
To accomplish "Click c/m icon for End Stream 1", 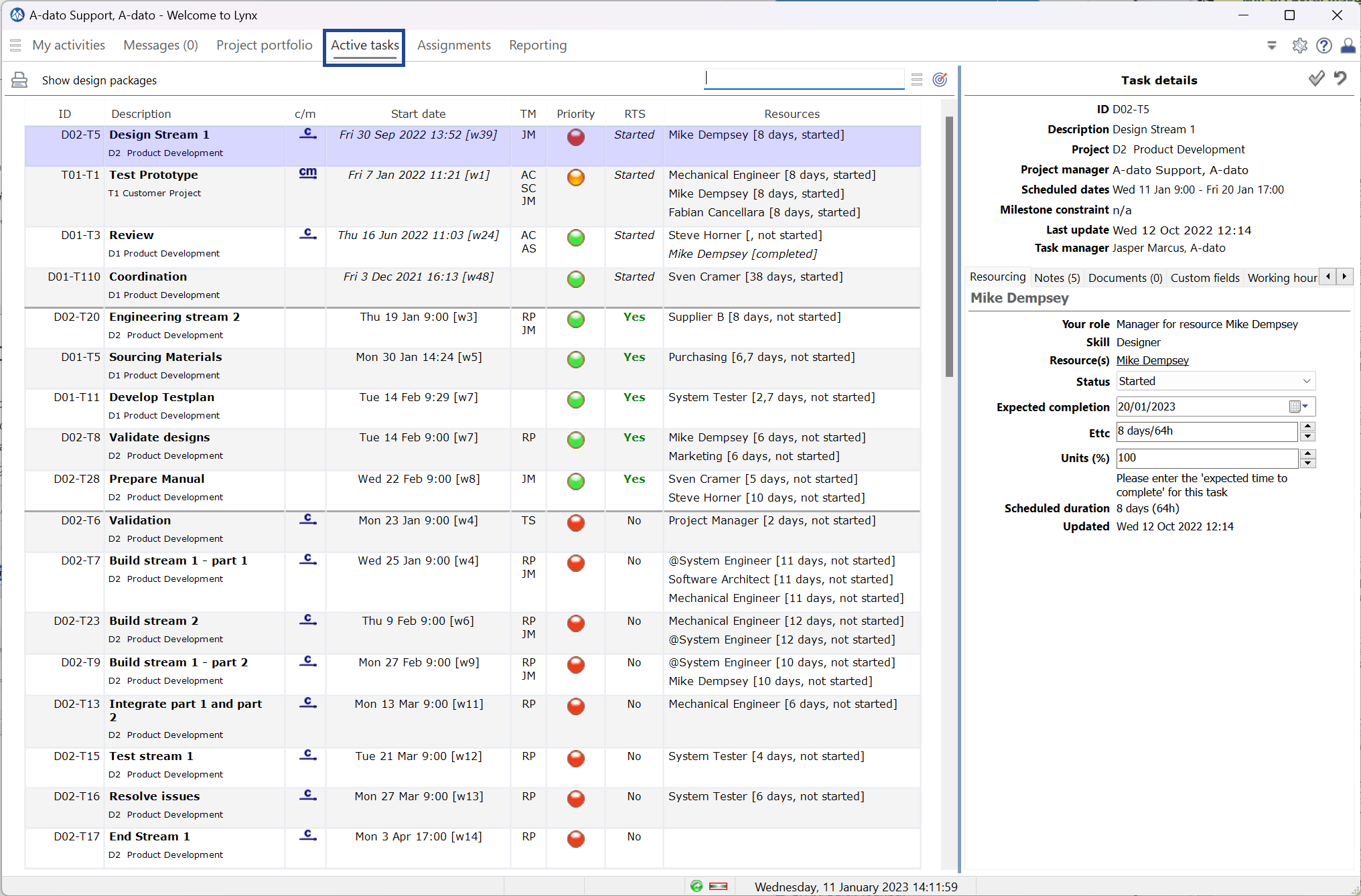I will tap(307, 835).
